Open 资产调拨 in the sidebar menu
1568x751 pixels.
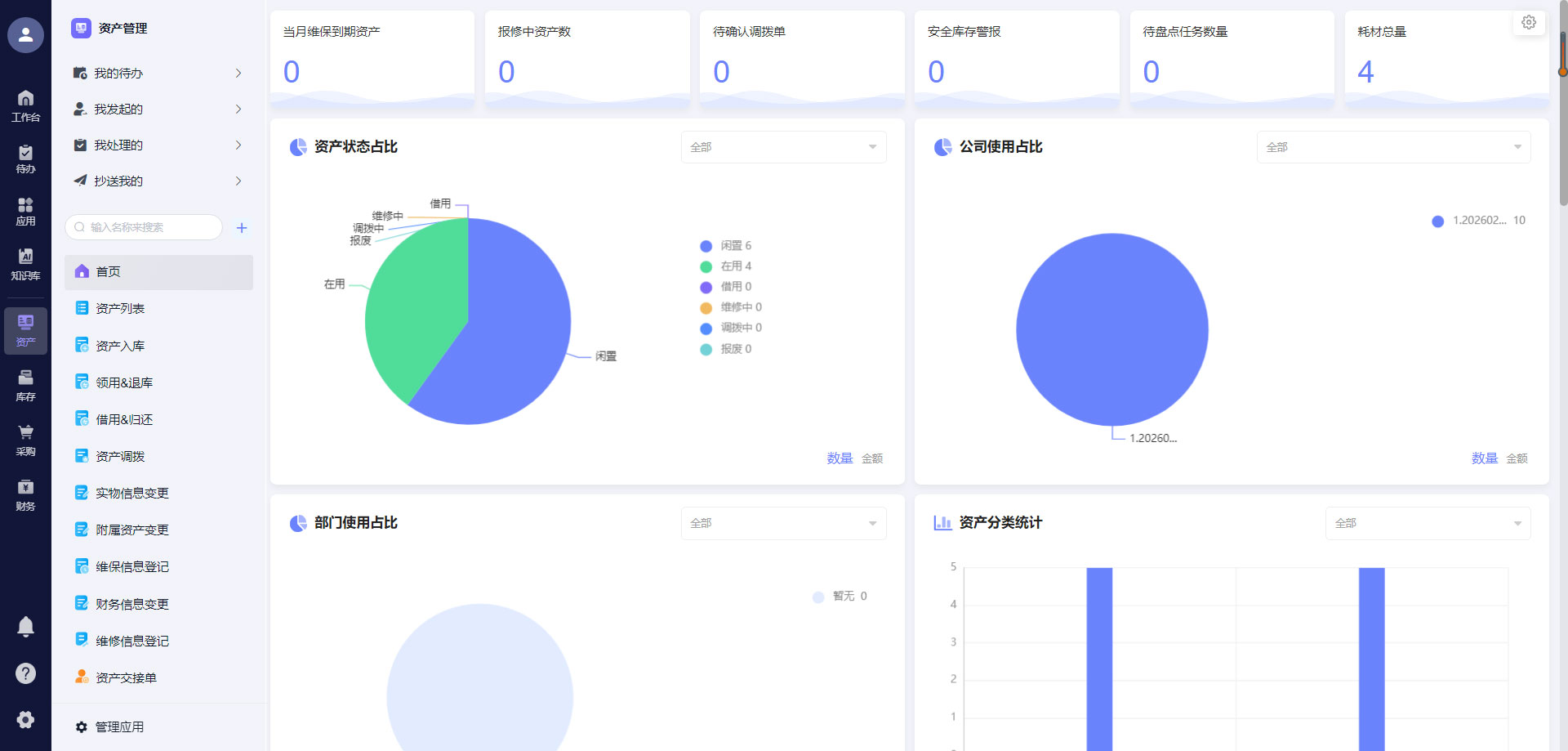click(x=120, y=457)
